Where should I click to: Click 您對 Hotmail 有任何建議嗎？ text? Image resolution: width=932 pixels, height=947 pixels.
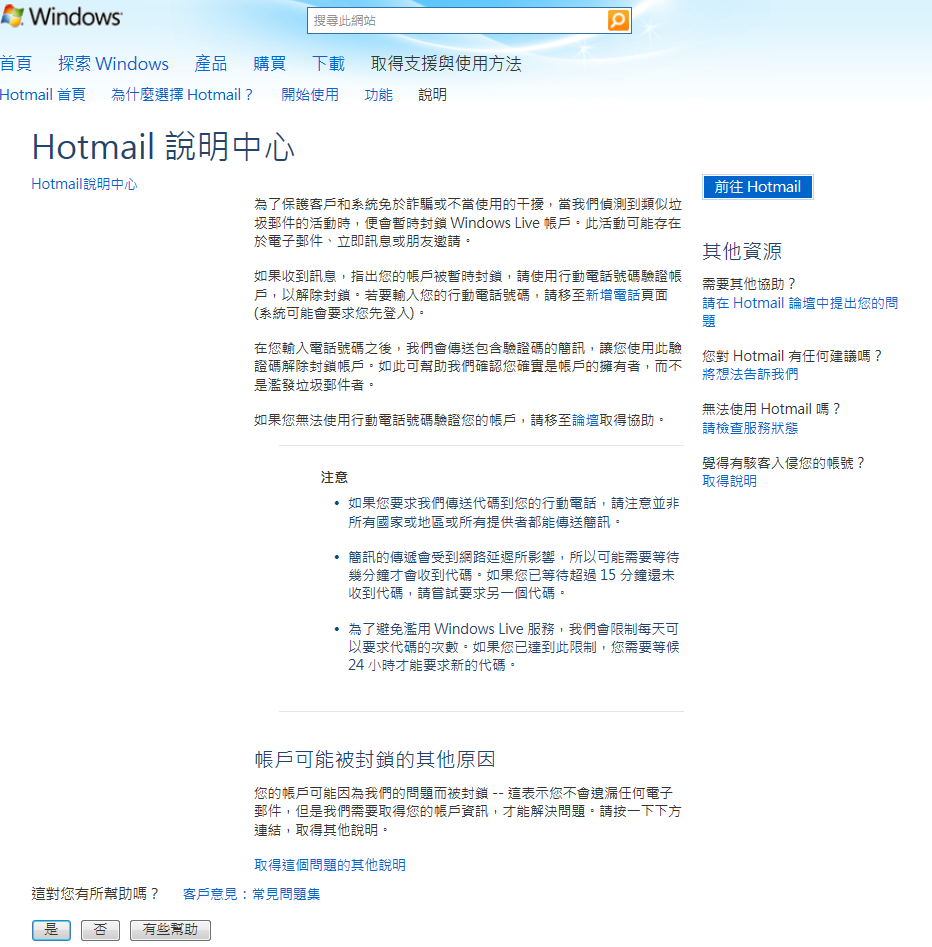792,356
